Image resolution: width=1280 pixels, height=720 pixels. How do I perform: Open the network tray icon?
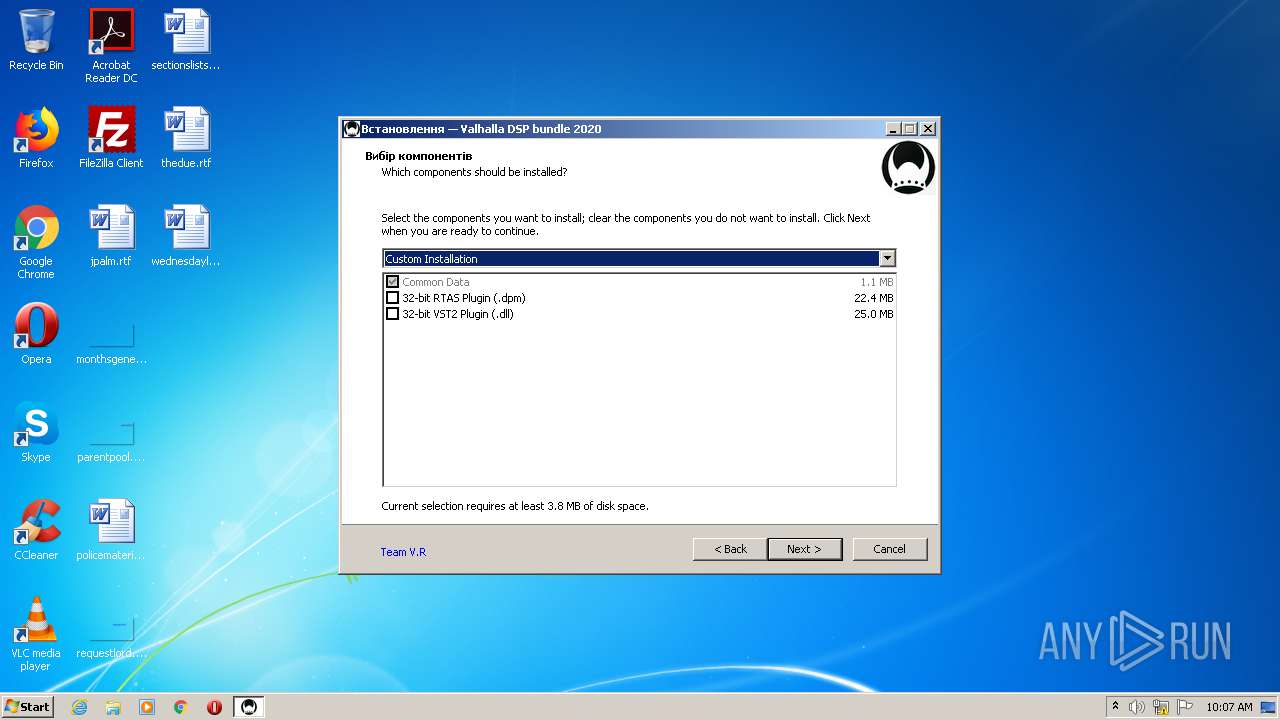click(1161, 707)
